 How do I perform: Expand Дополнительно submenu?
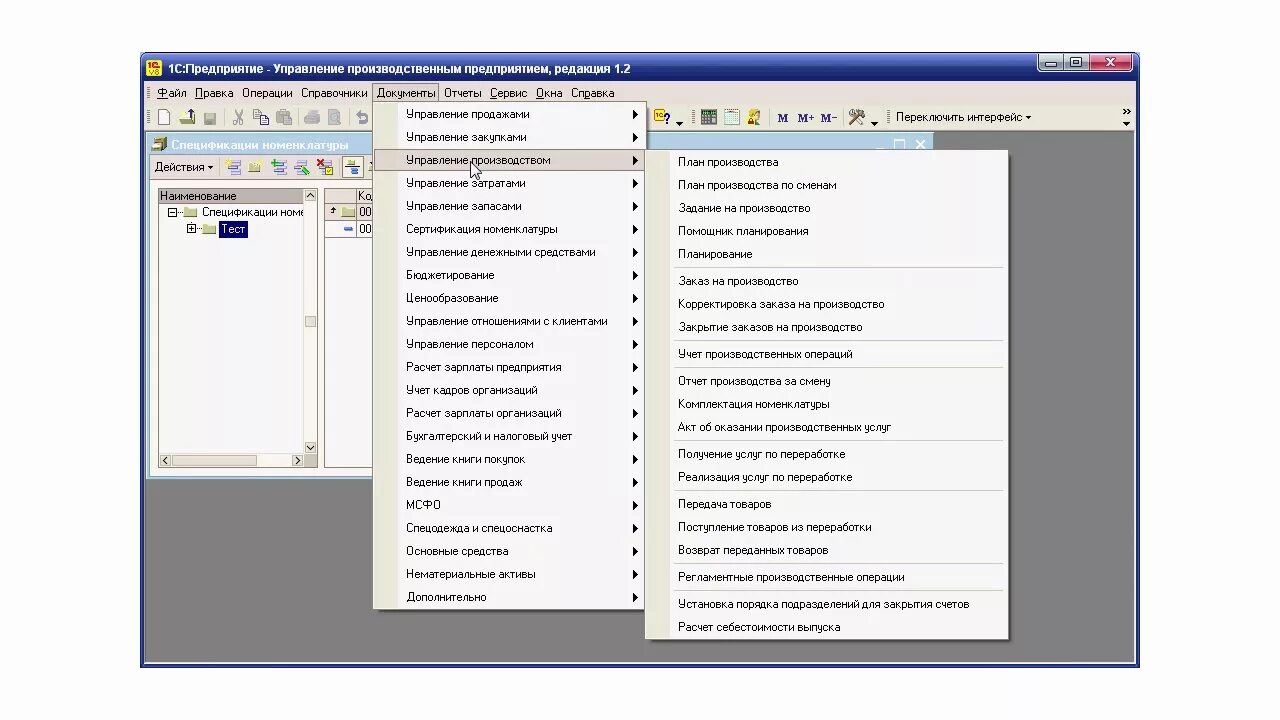[509, 597]
